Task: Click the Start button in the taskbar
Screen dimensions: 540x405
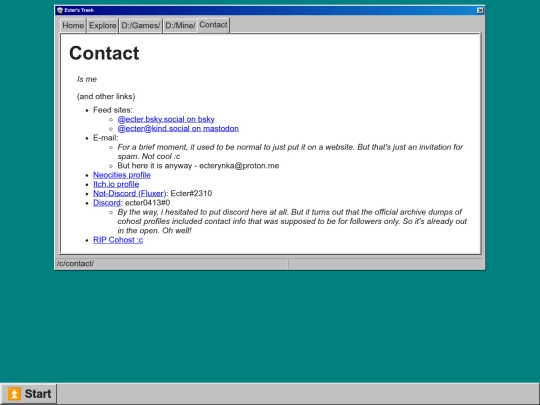Action: [29, 394]
